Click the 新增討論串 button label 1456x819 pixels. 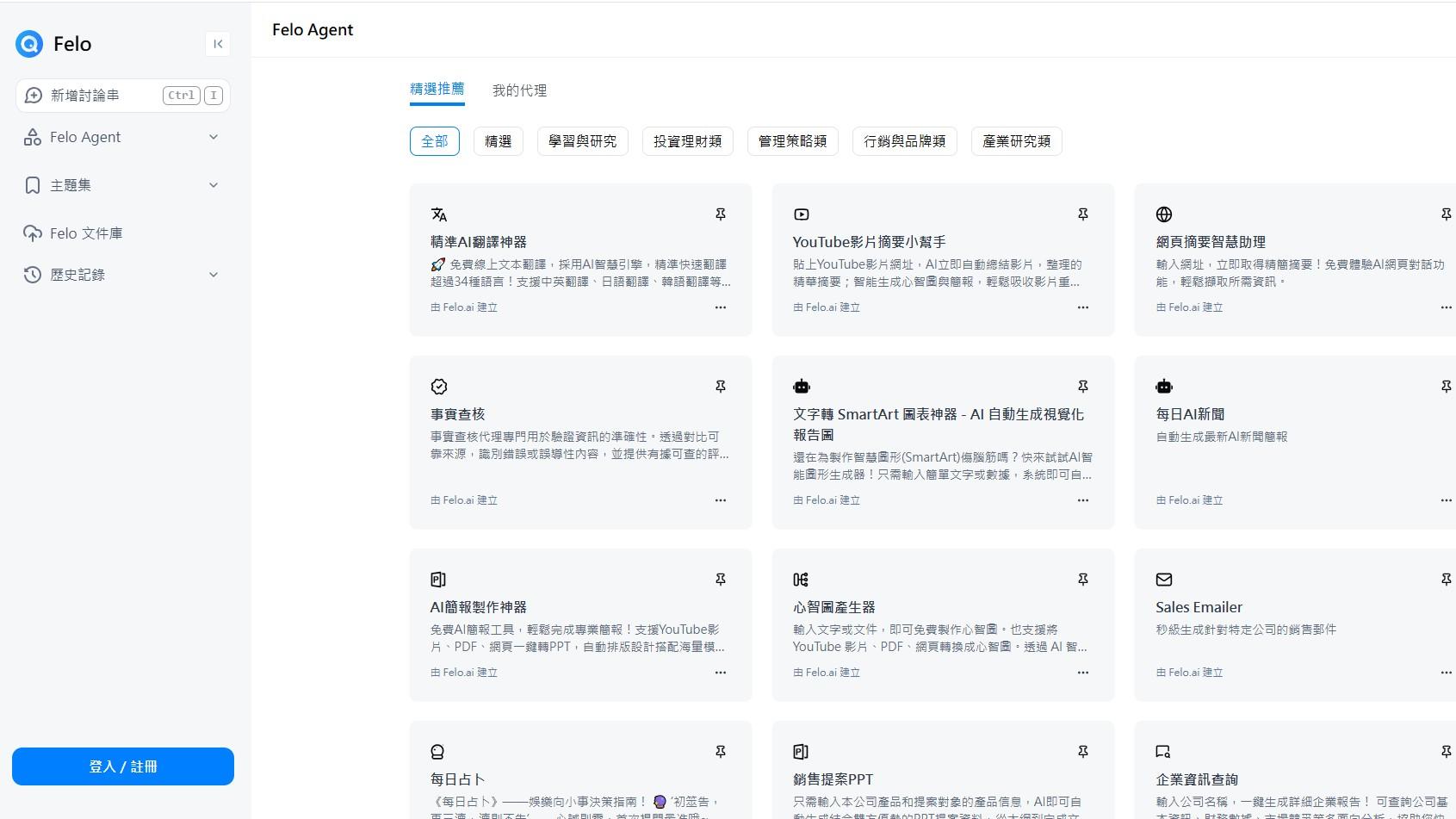(x=85, y=96)
